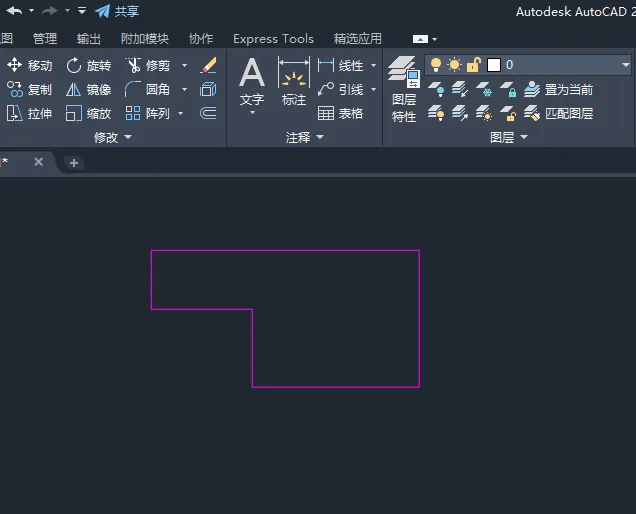Select the Mirror (镜像) tool
This screenshot has height=514, width=636.
(88, 89)
